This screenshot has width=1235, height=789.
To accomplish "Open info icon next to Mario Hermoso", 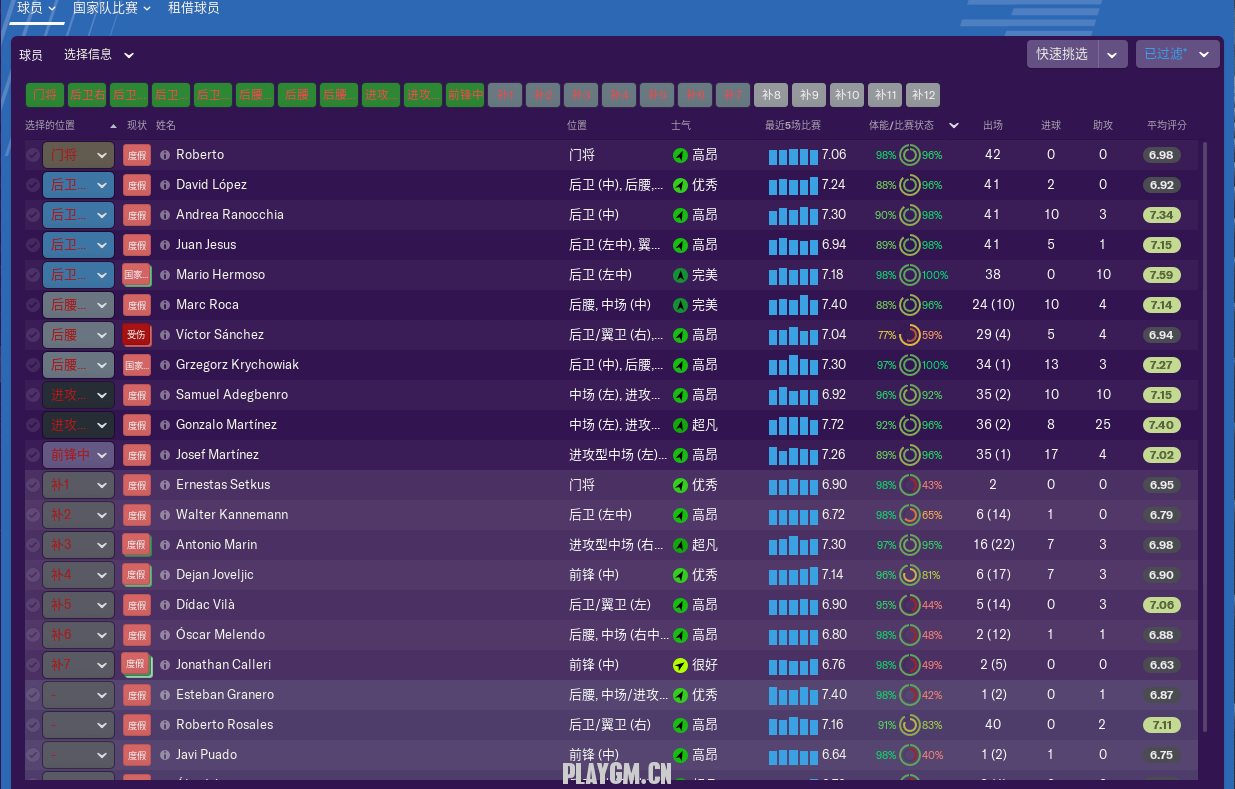I will tap(165, 275).
